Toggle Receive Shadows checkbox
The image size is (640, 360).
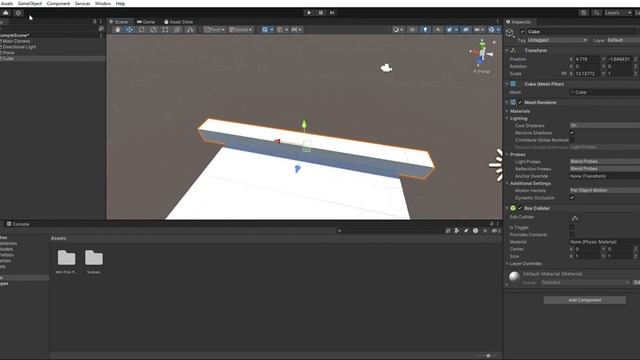(572, 133)
